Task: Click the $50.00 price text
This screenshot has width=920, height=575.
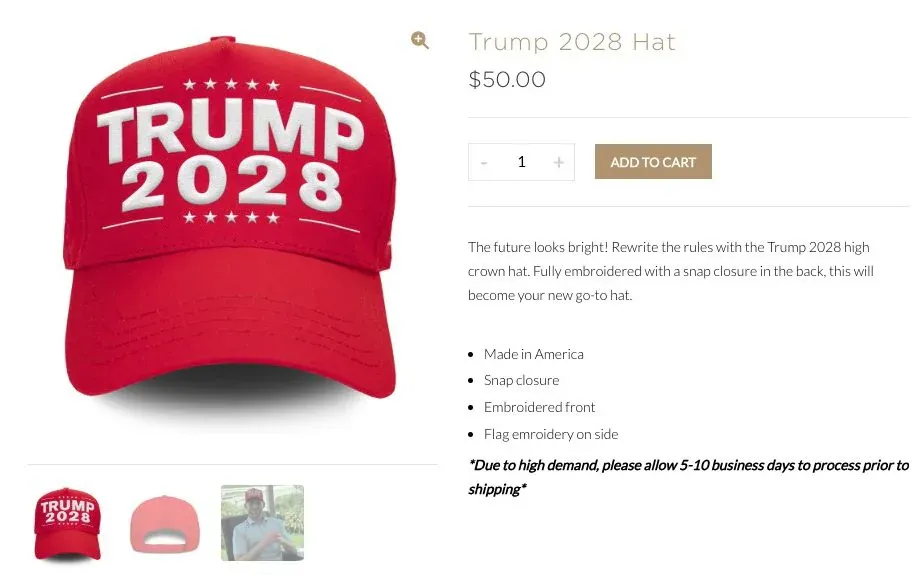Action: pos(507,79)
